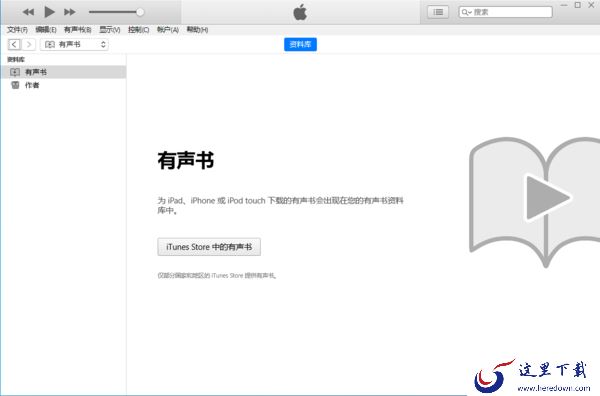Click the Apple logo in the header
Screen dimensions: 600x396
tap(300, 12)
